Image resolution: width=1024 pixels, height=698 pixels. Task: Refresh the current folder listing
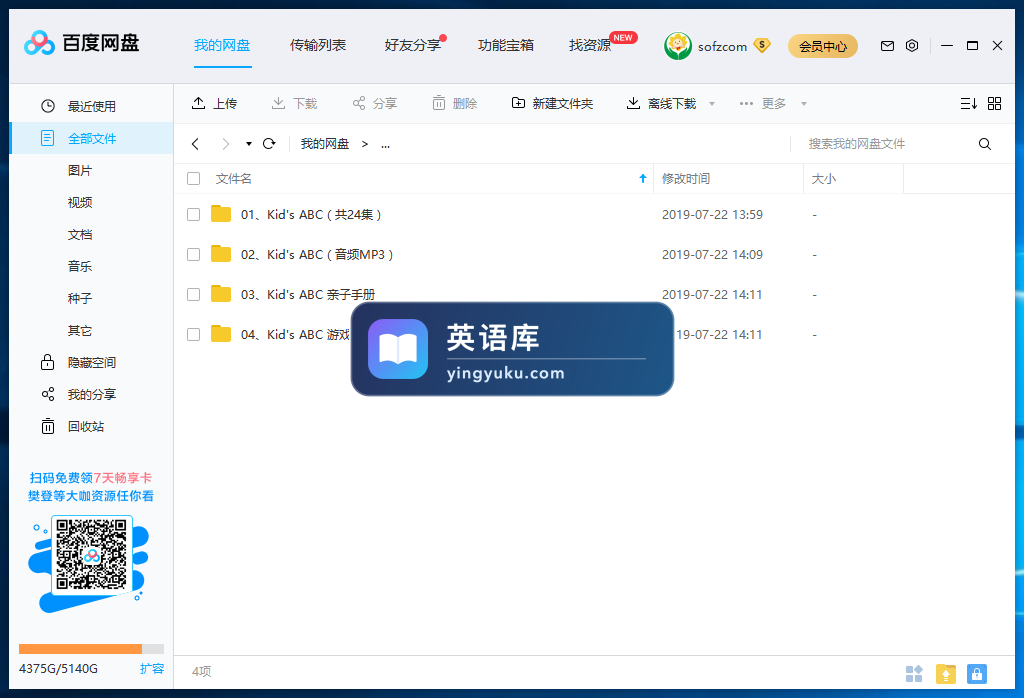pos(269,144)
